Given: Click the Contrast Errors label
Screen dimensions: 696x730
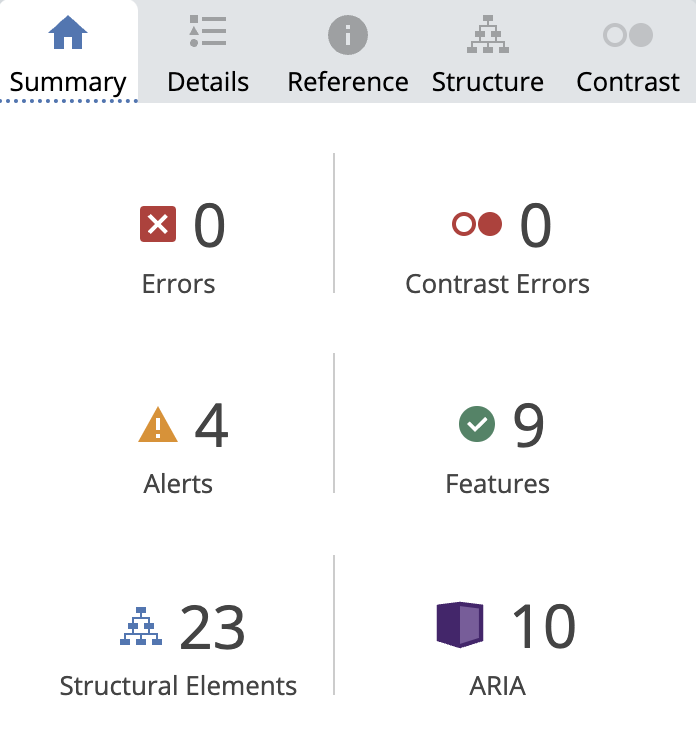Looking at the screenshot, I should [x=498, y=284].
